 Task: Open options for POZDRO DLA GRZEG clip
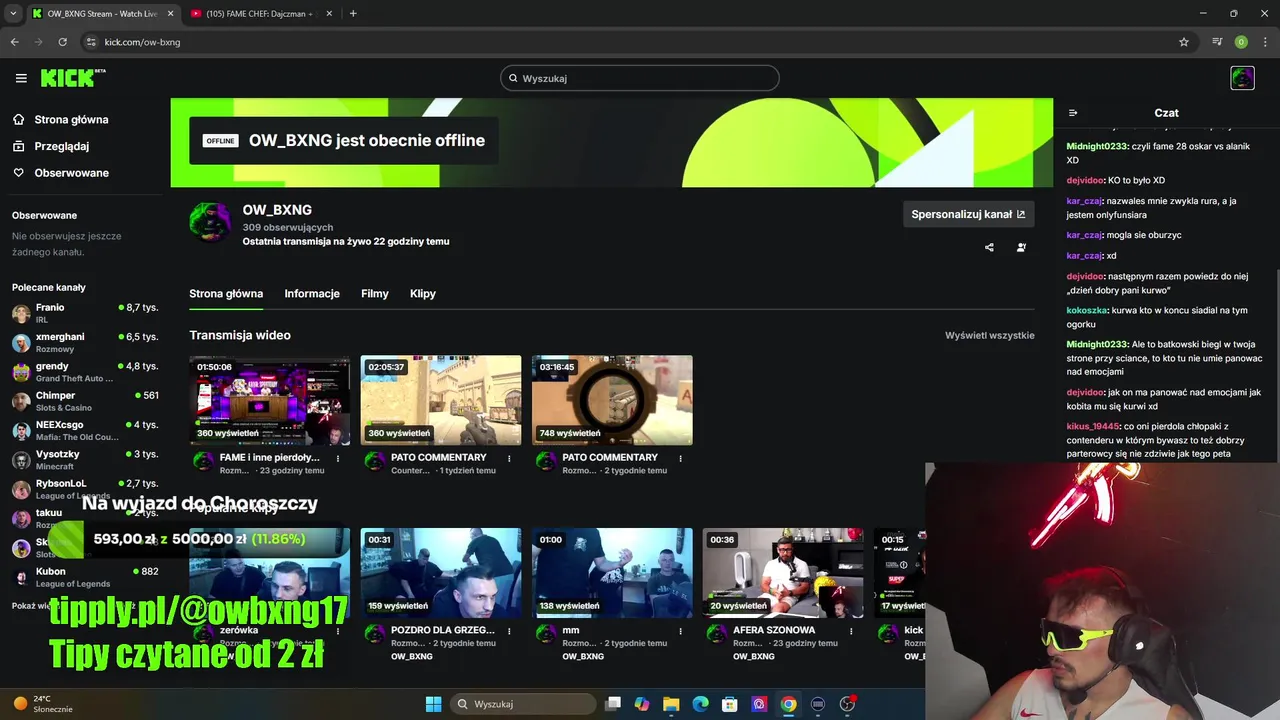pos(509,631)
